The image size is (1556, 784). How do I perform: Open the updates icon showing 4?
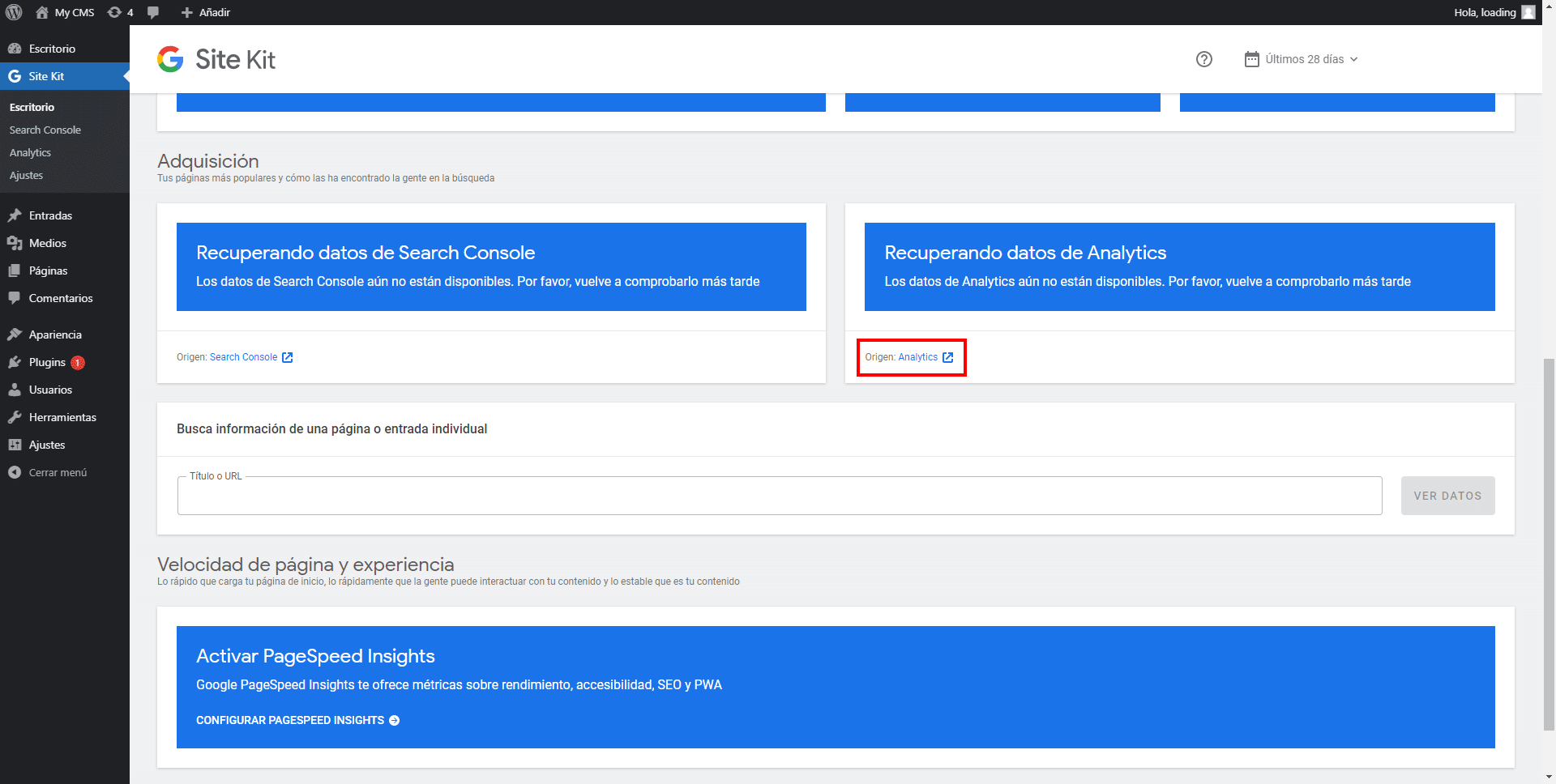pos(120,12)
